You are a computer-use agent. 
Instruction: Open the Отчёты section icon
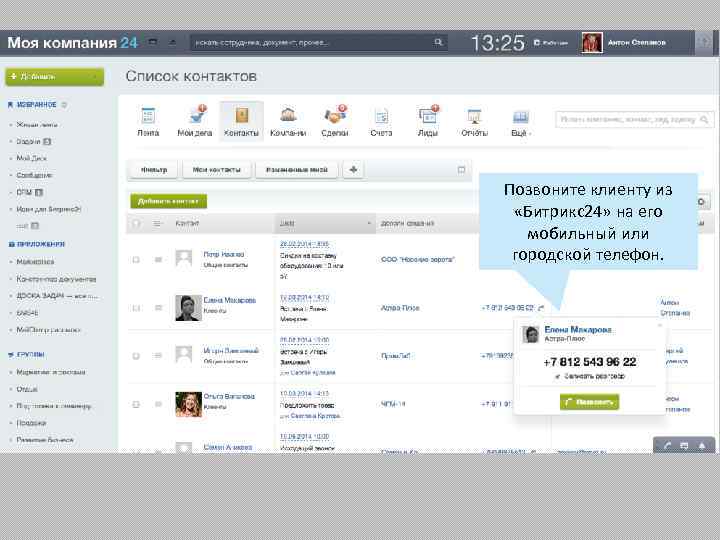pyautogui.click(x=474, y=116)
